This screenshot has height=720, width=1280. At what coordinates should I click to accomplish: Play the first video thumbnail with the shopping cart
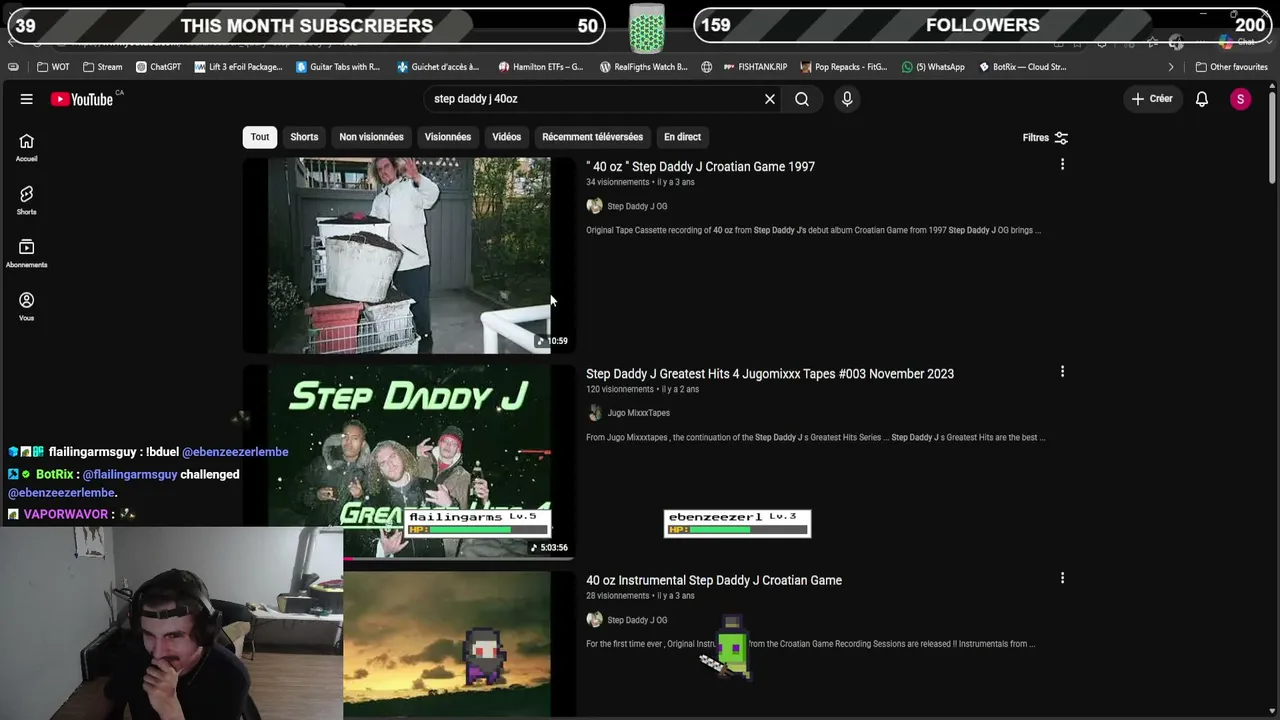point(408,255)
